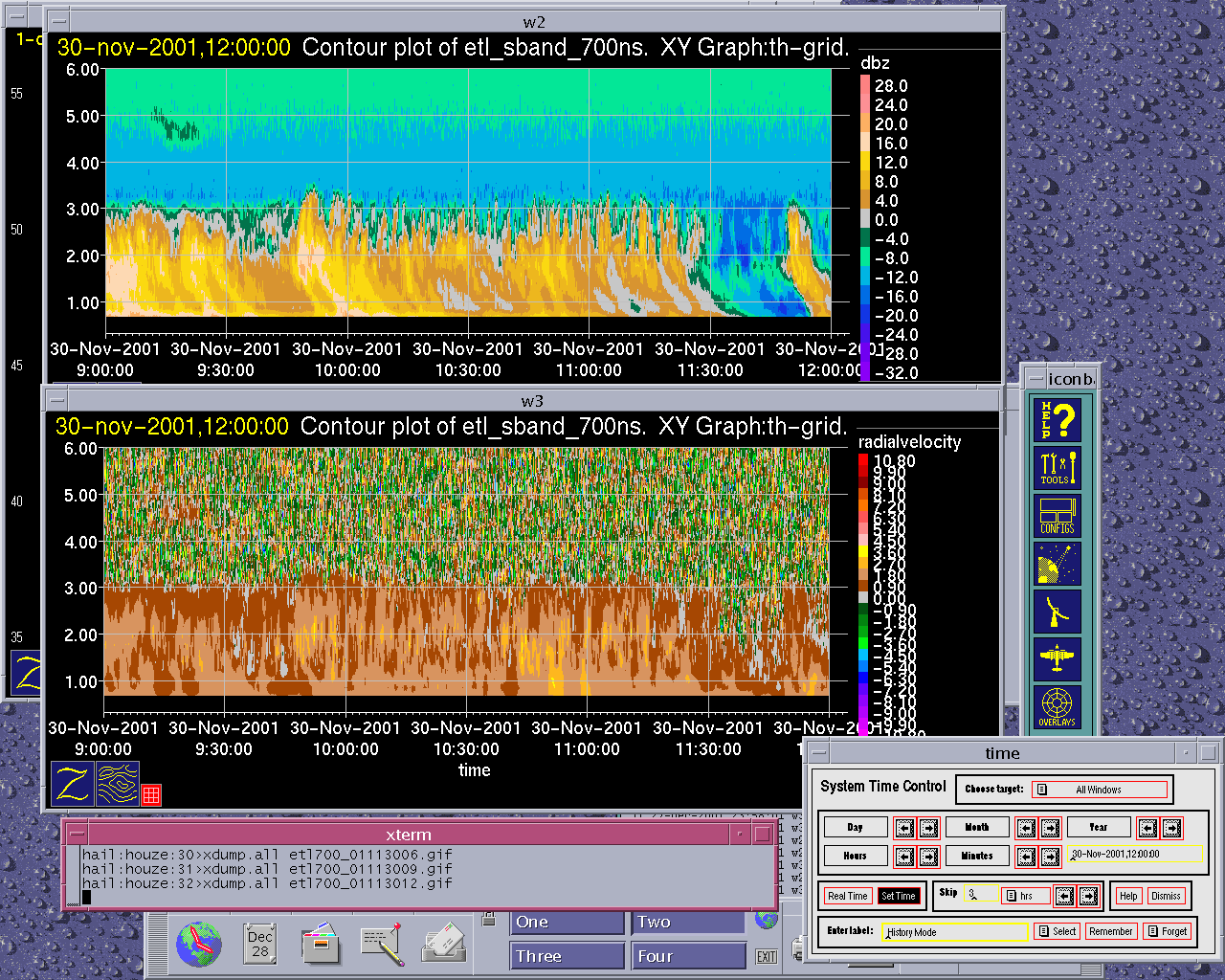Step the Day forward with right arrow
This screenshot has height=980, width=1225.
tap(928, 828)
